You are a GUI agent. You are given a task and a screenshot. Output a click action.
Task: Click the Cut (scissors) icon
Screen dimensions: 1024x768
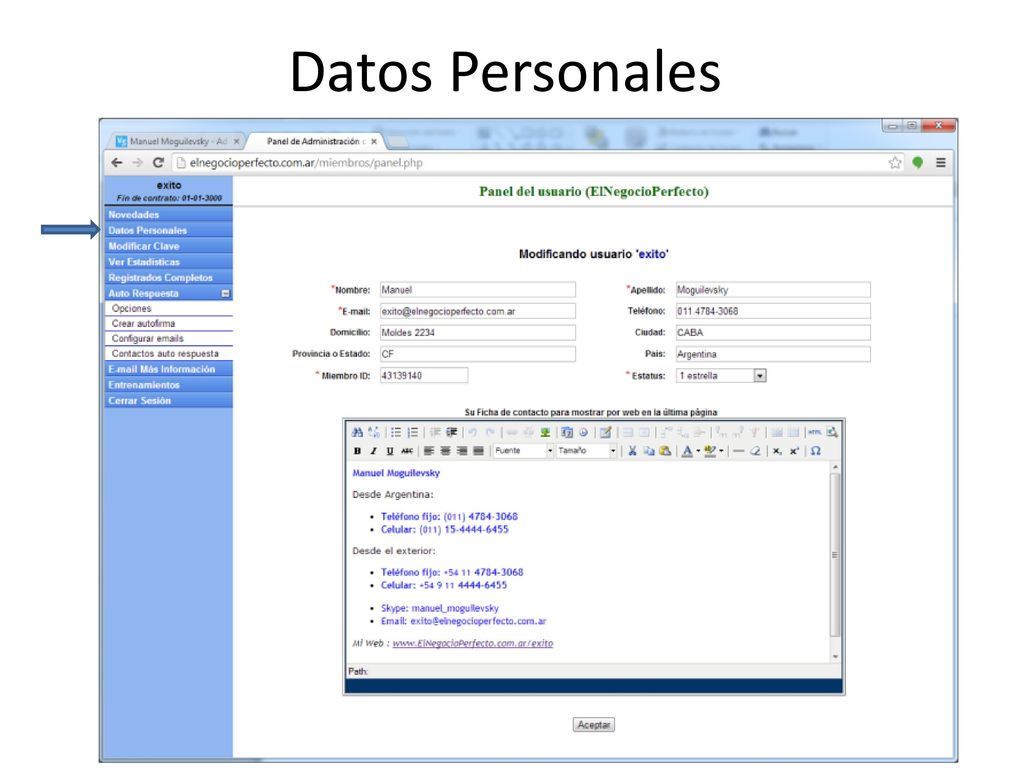(x=632, y=451)
